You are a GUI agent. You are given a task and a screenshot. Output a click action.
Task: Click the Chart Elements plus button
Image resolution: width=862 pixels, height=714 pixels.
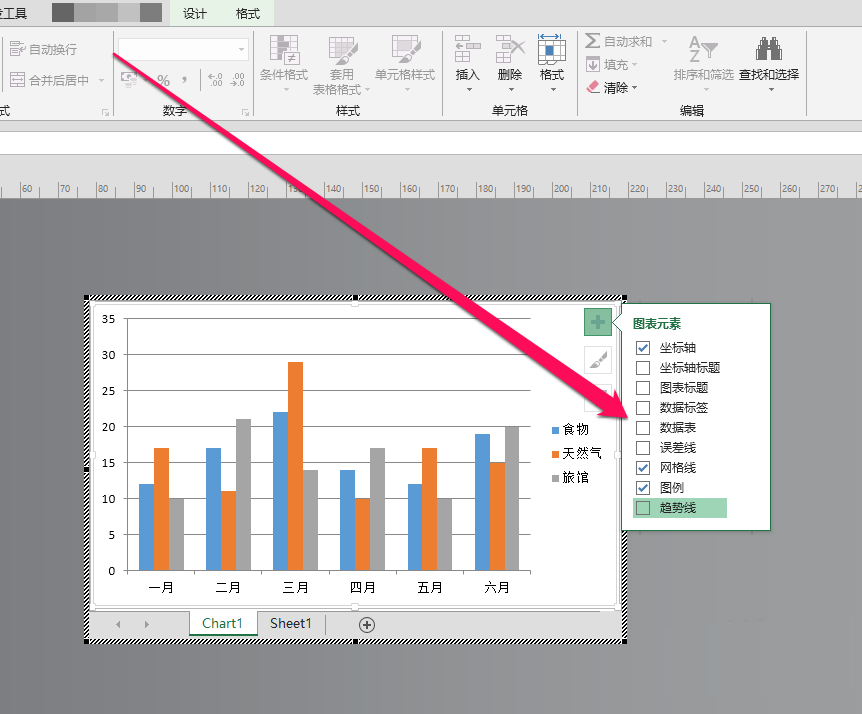(598, 322)
